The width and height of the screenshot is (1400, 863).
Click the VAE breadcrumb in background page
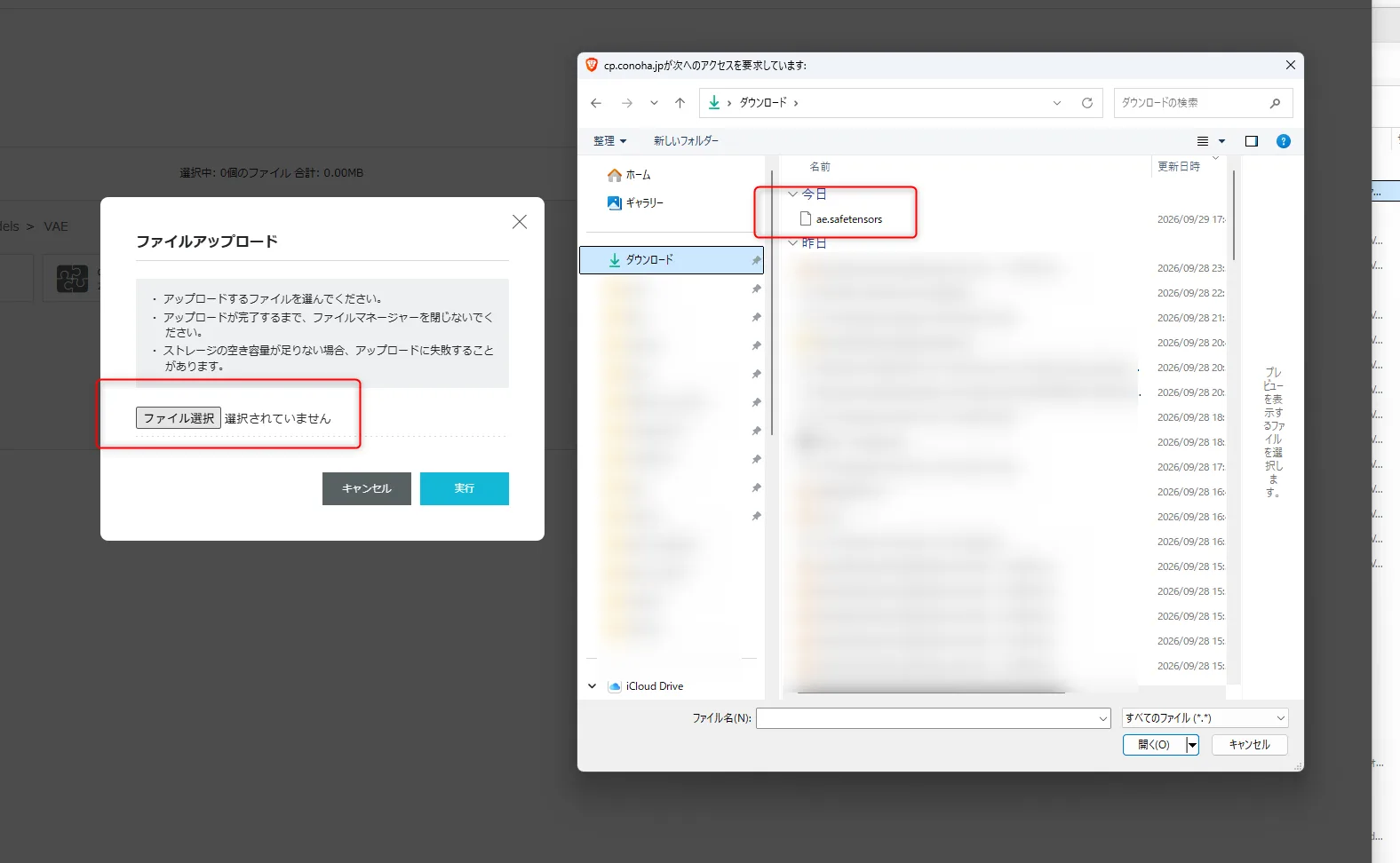(x=56, y=226)
